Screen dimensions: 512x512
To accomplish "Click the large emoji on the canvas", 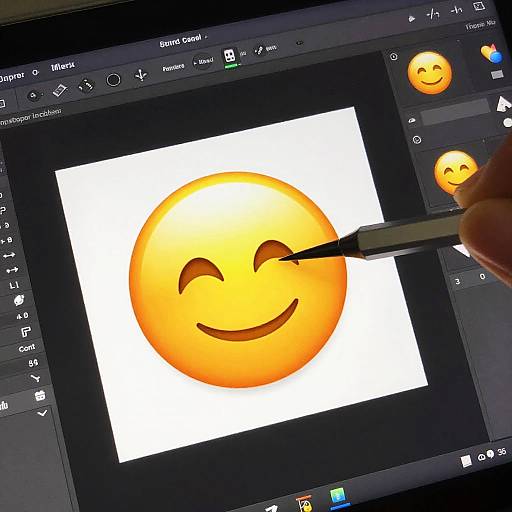I will click(238, 279).
